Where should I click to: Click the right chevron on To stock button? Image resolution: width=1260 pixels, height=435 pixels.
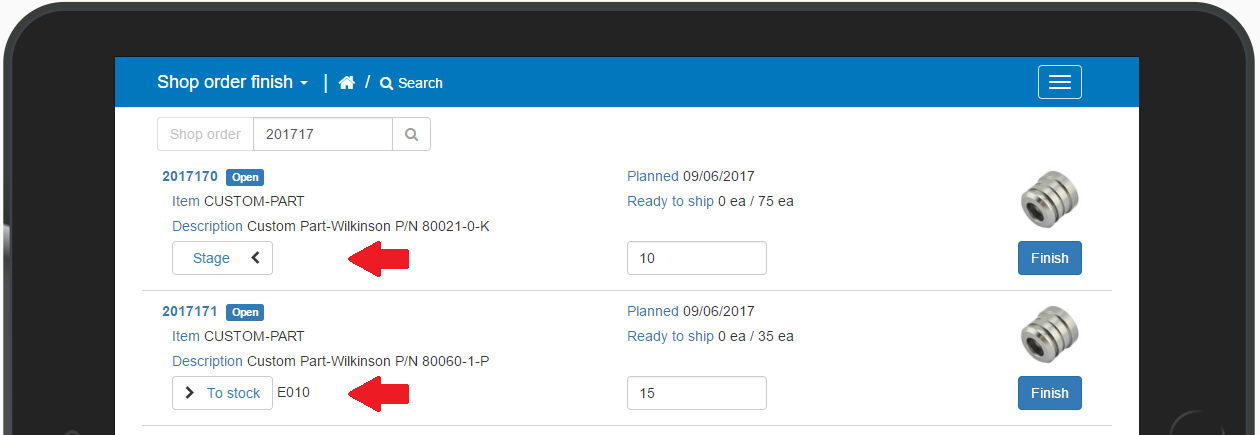click(190, 393)
